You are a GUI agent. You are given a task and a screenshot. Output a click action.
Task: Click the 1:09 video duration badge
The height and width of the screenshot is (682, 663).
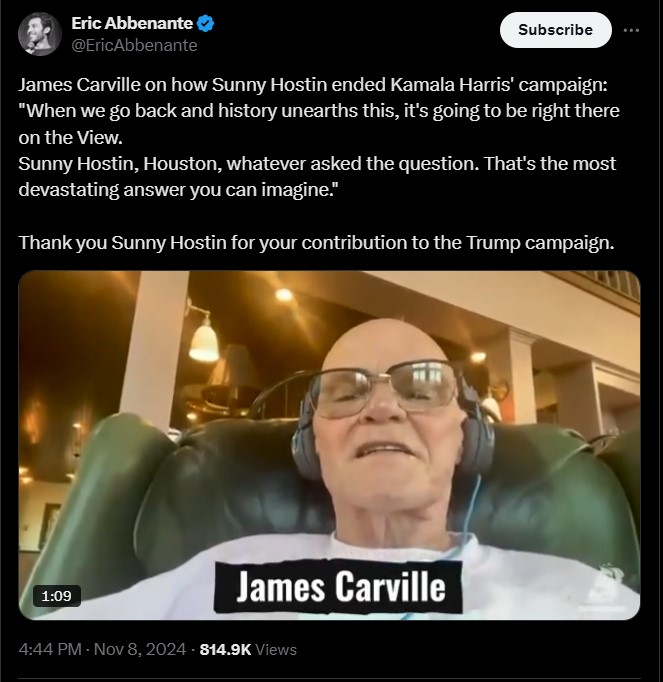click(57, 595)
